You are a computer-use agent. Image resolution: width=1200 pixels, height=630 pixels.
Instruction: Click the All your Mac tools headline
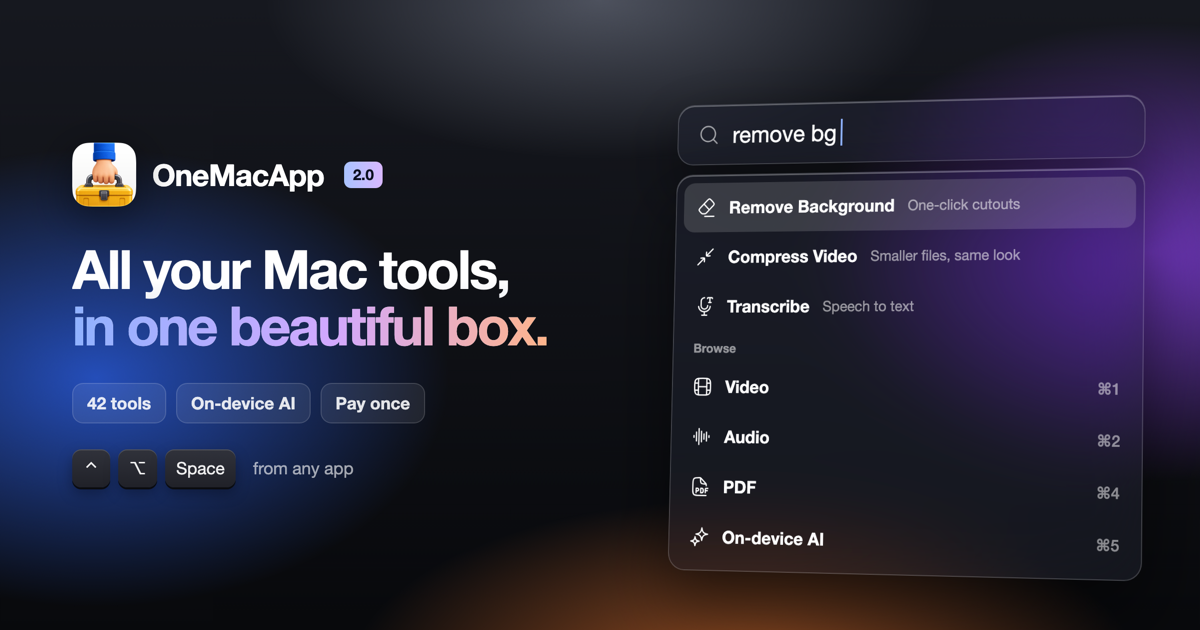point(291,271)
